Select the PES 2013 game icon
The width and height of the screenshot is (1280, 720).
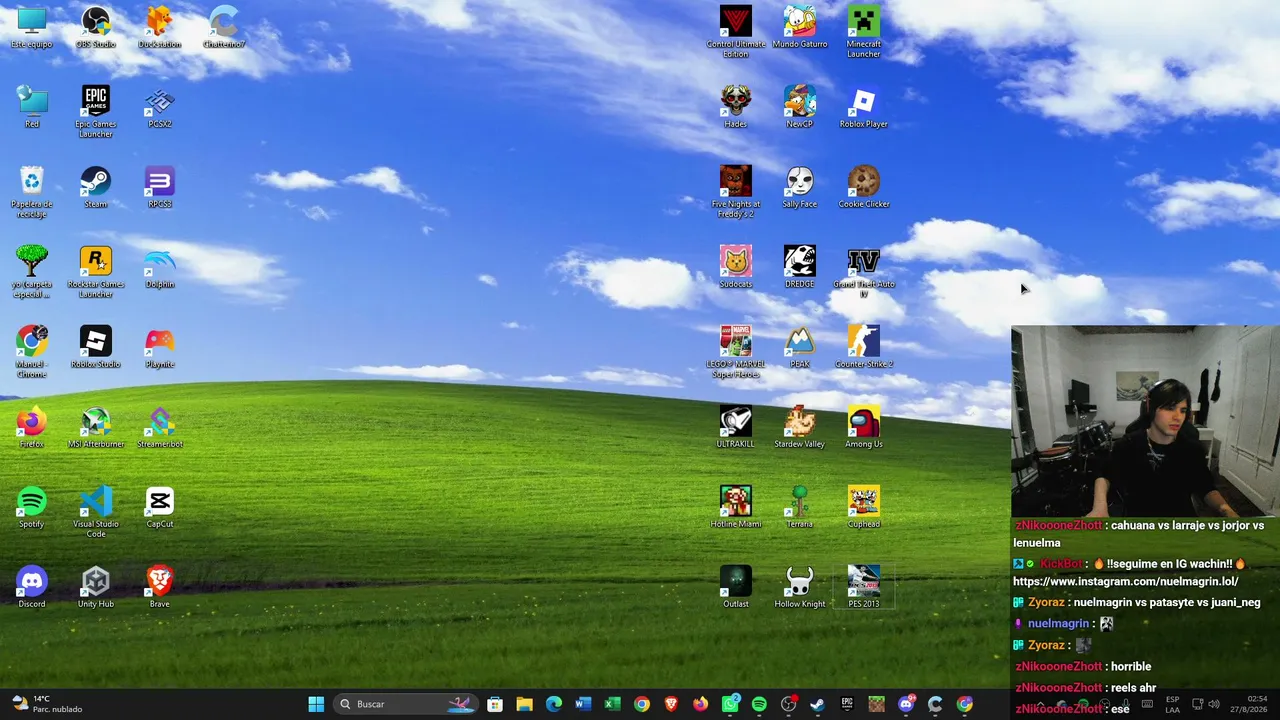[864, 587]
